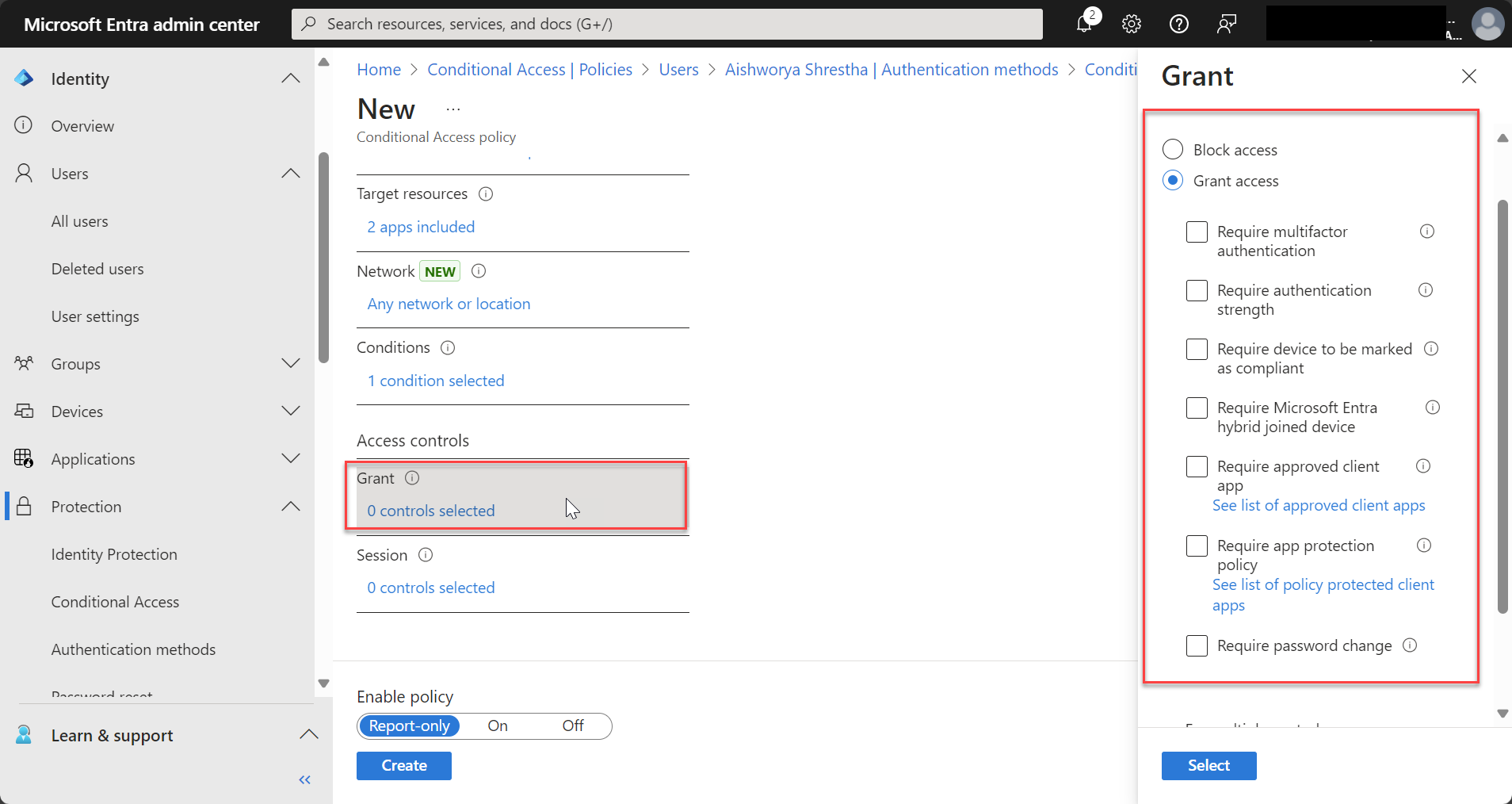Expand the Groups section chevron
Viewport: 1512px width, 804px height.
pos(291,363)
